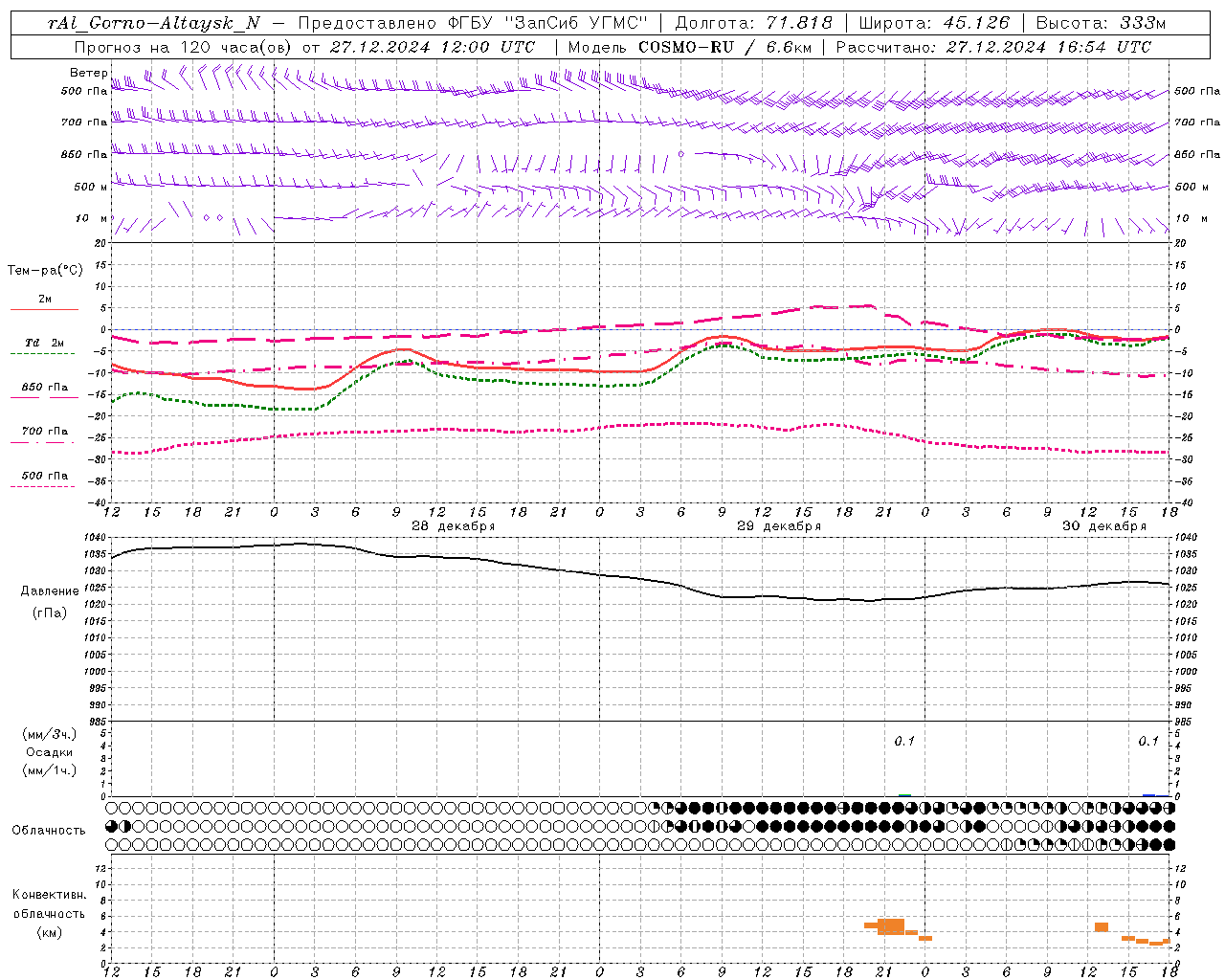Click the Давление pressure panel label
This screenshot has width=1225, height=980.
click(x=50, y=591)
